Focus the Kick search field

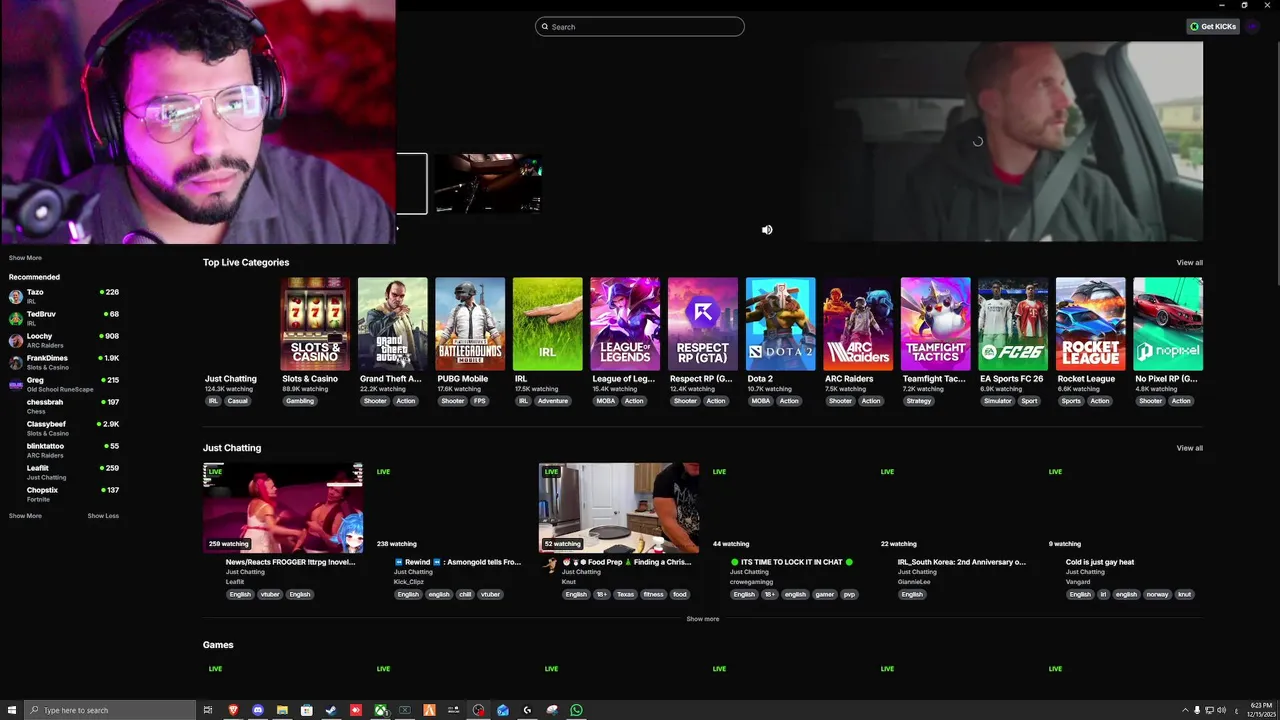pos(640,27)
